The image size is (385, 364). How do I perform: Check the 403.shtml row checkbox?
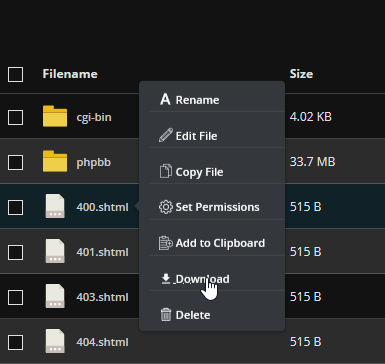coord(15,297)
